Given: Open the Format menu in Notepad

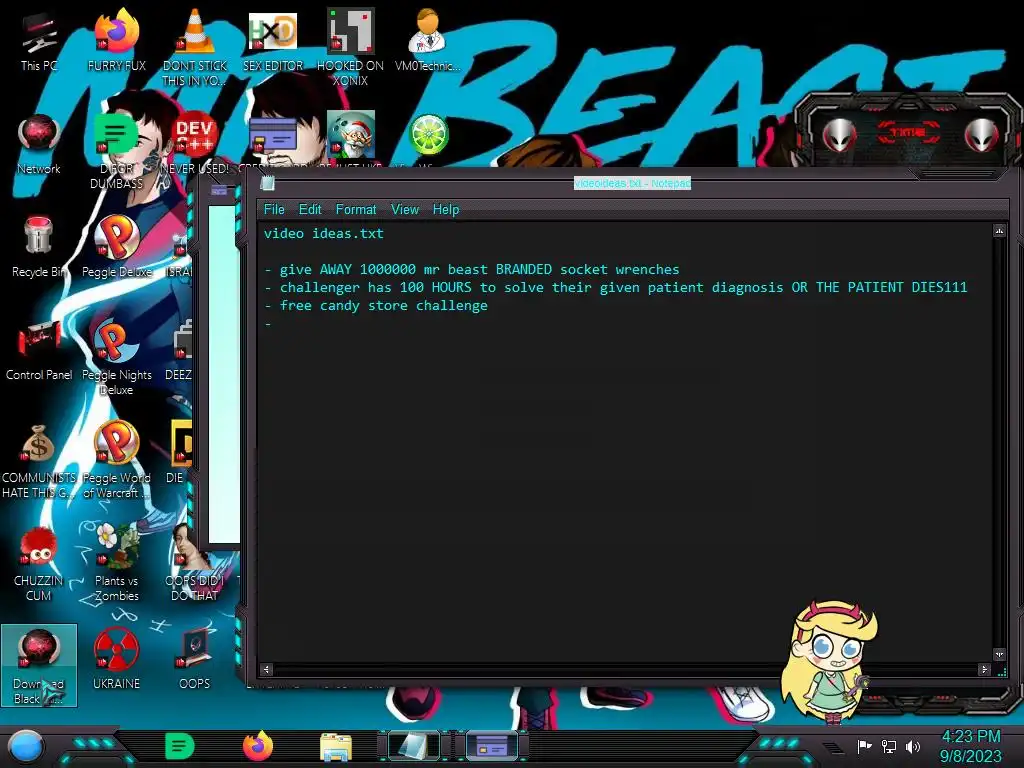Looking at the screenshot, I should tap(356, 210).
